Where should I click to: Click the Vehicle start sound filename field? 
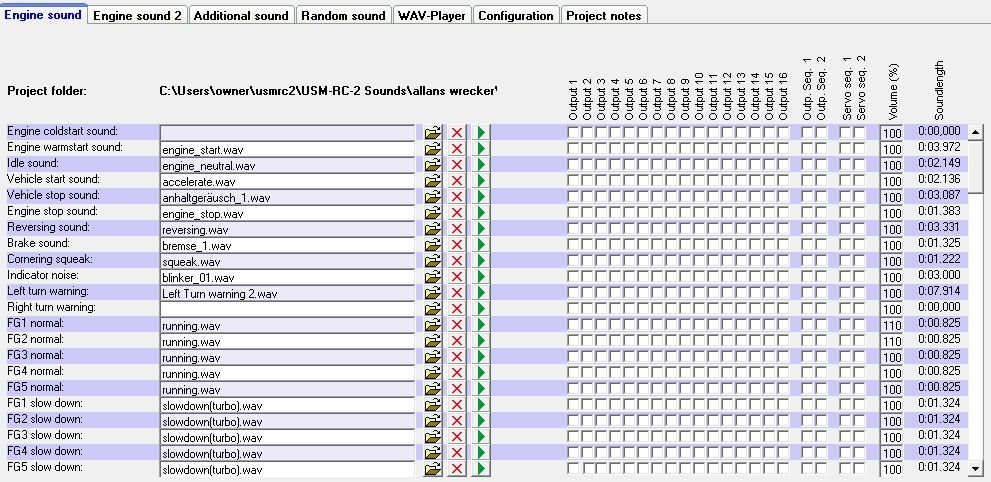(287, 181)
